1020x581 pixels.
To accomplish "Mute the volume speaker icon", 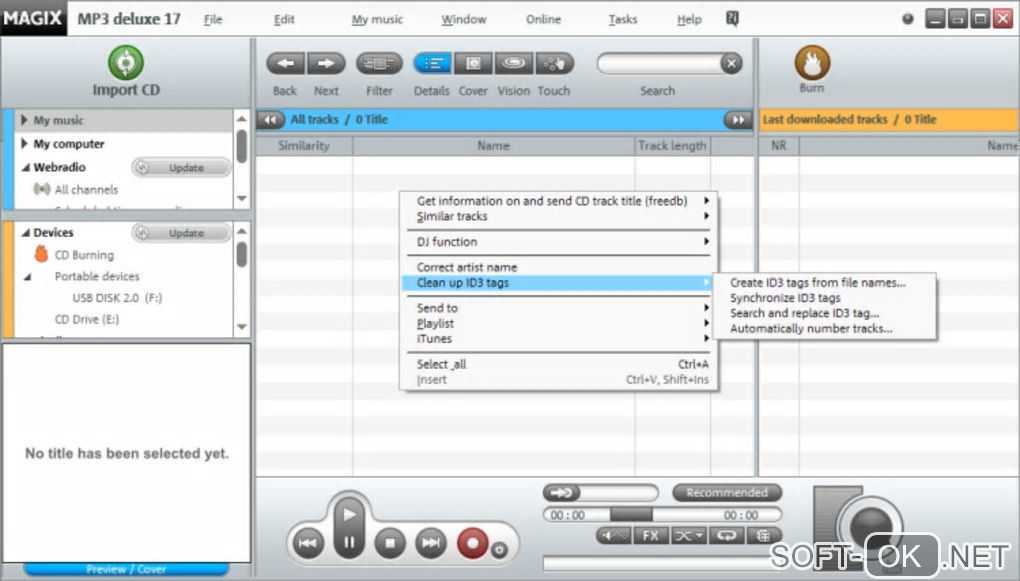I will tap(613, 535).
